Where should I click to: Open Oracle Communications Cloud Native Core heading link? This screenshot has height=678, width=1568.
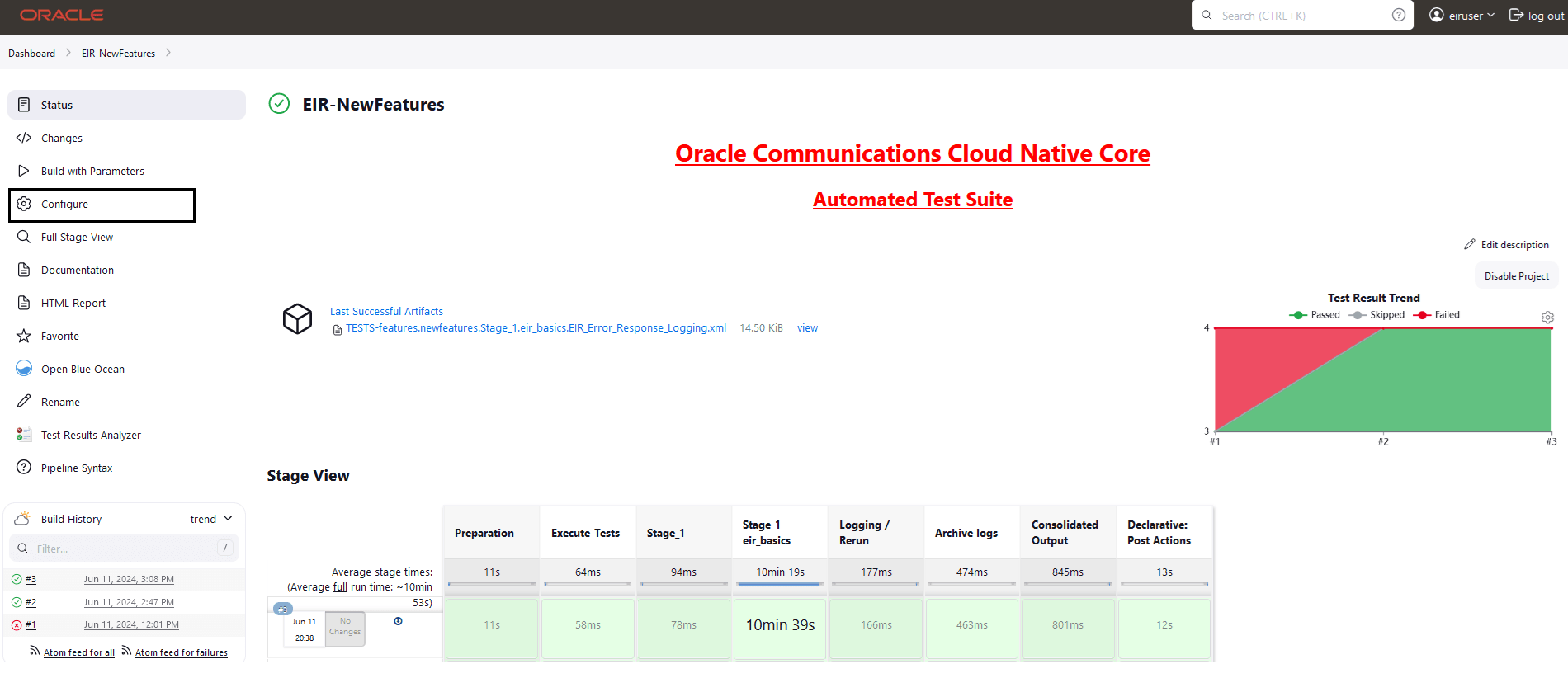913,153
